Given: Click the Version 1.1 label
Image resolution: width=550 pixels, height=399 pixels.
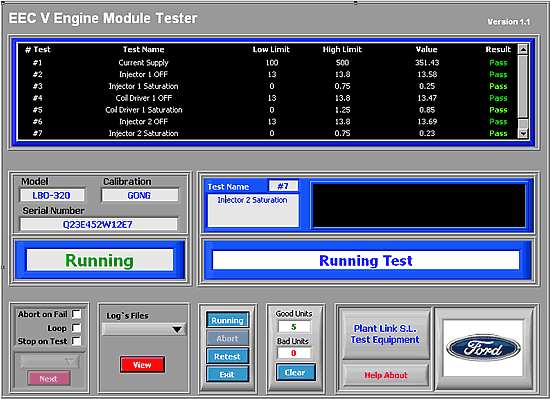Looking at the screenshot, I should tap(509, 22).
